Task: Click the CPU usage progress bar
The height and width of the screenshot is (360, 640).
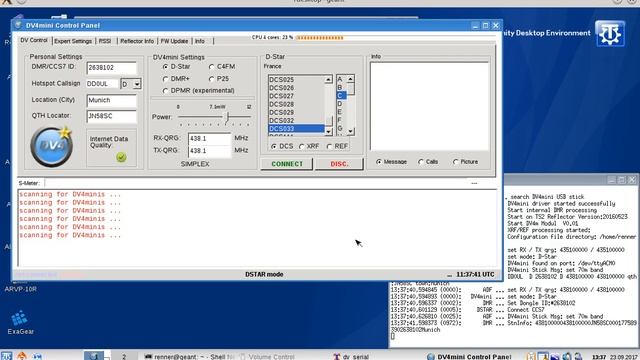Action: point(320,38)
